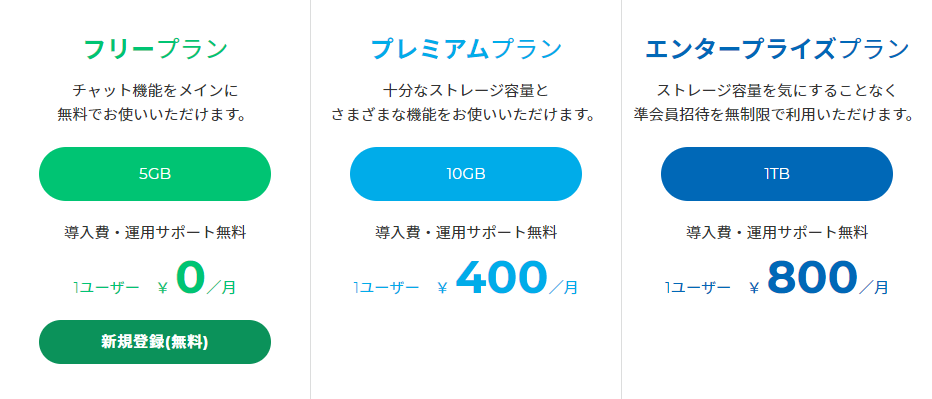Click the ¥400/月 price text

(508, 279)
